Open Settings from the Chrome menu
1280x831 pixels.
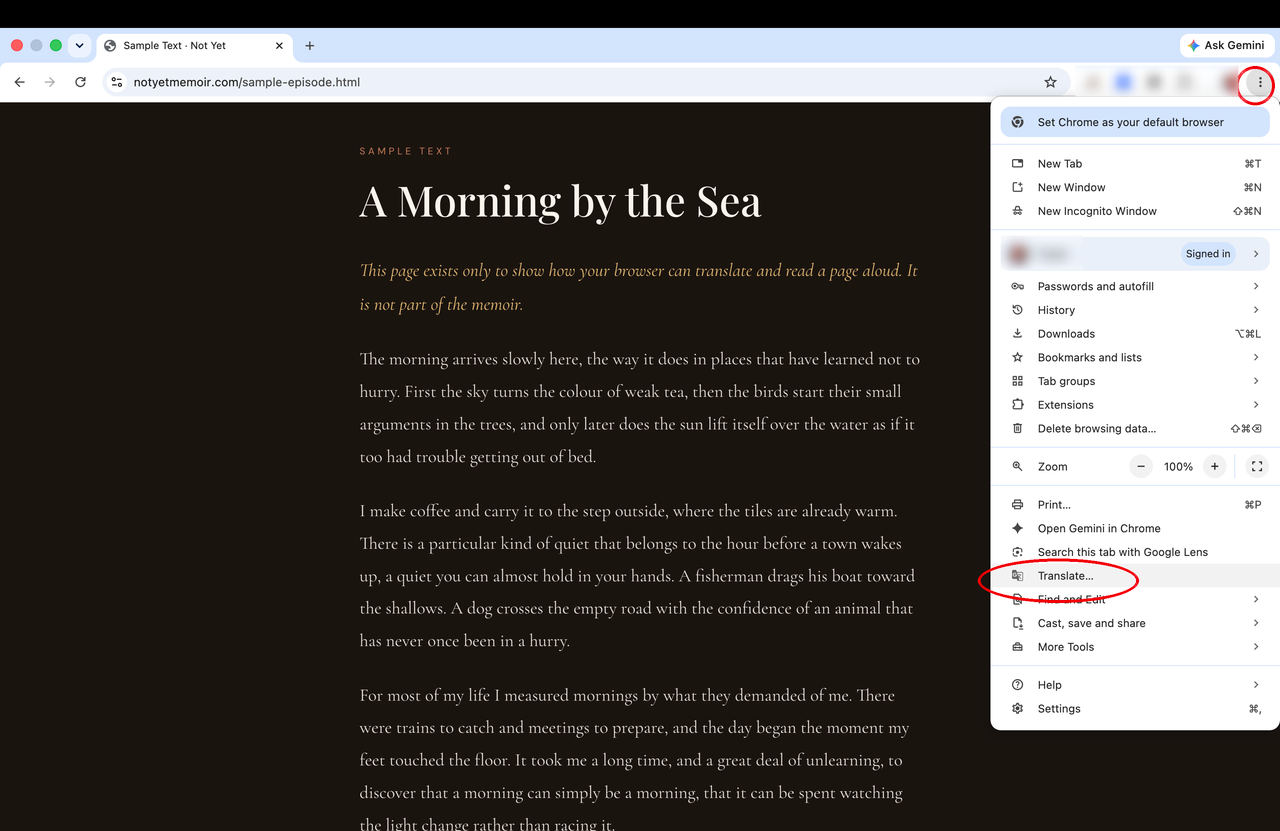[1135, 709]
